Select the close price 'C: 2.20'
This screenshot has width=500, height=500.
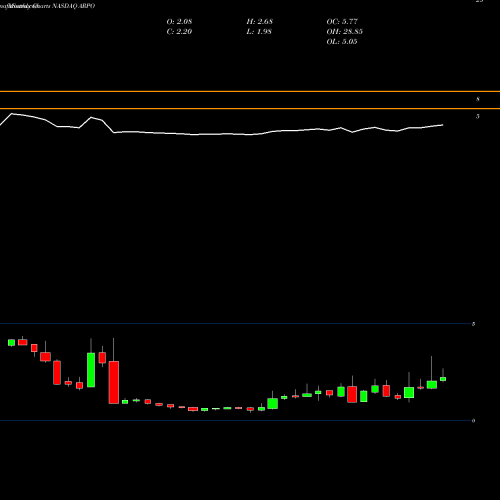coord(179,32)
